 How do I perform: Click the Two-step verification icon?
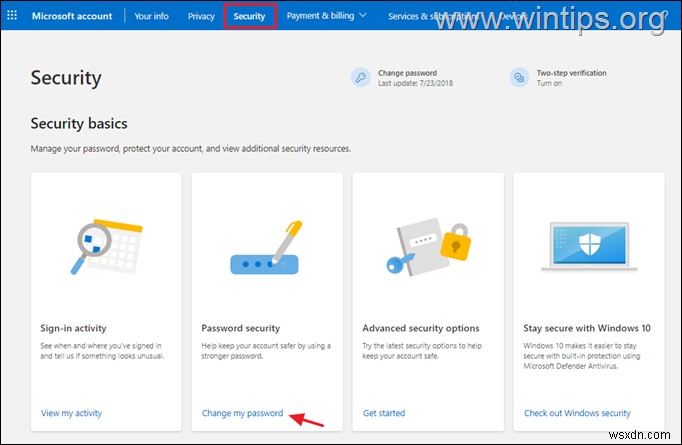[x=519, y=78]
